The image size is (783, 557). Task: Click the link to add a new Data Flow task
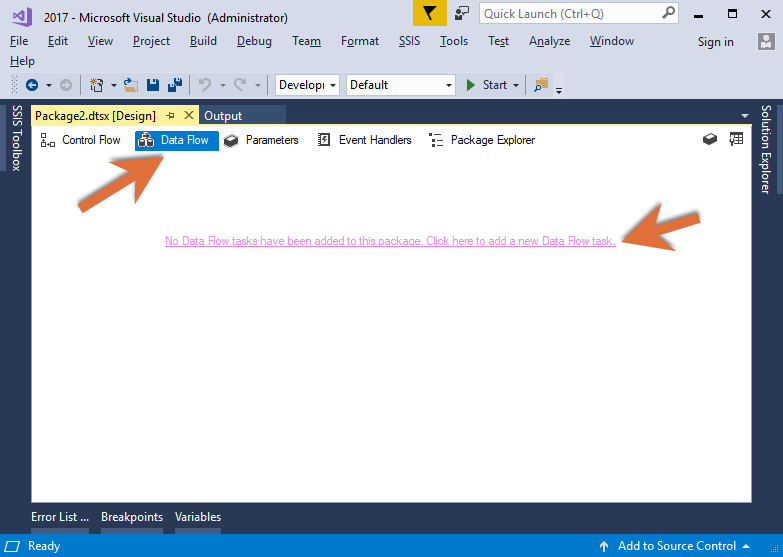(x=390, y=241)
